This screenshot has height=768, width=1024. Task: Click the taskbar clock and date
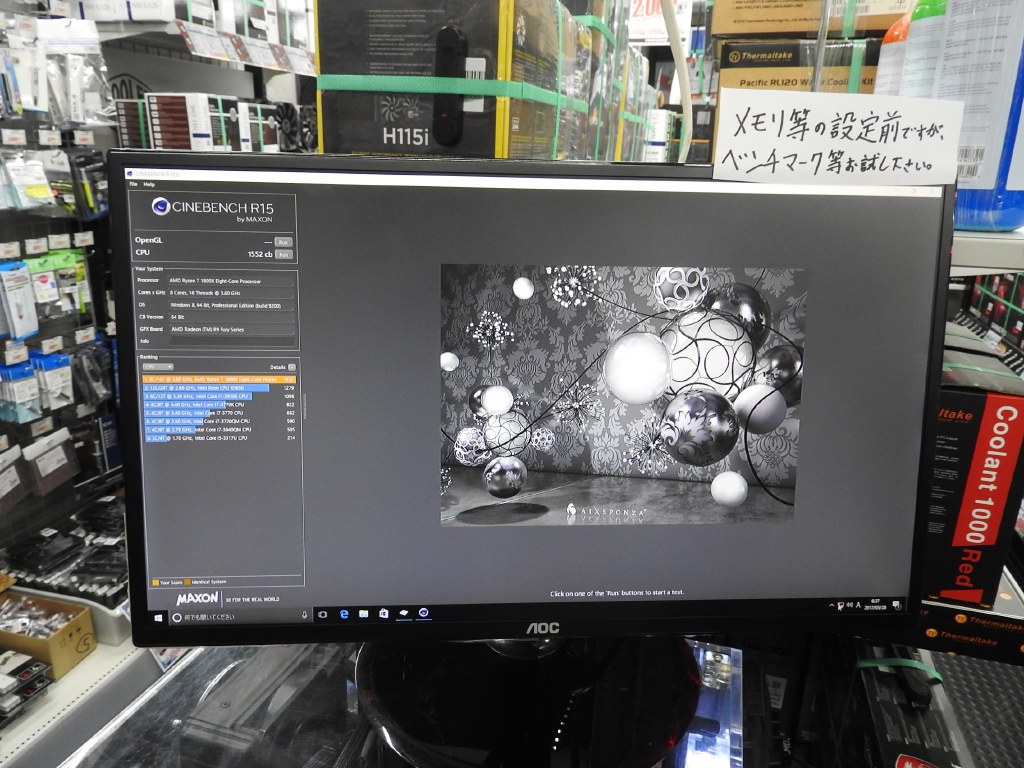click(x=875, y=604)
